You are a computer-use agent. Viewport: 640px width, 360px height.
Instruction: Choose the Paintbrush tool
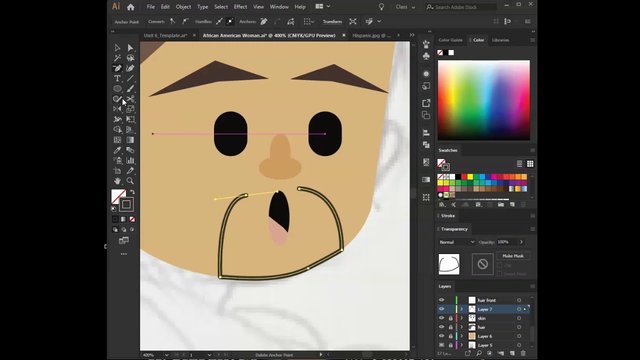tap(130, 89)
